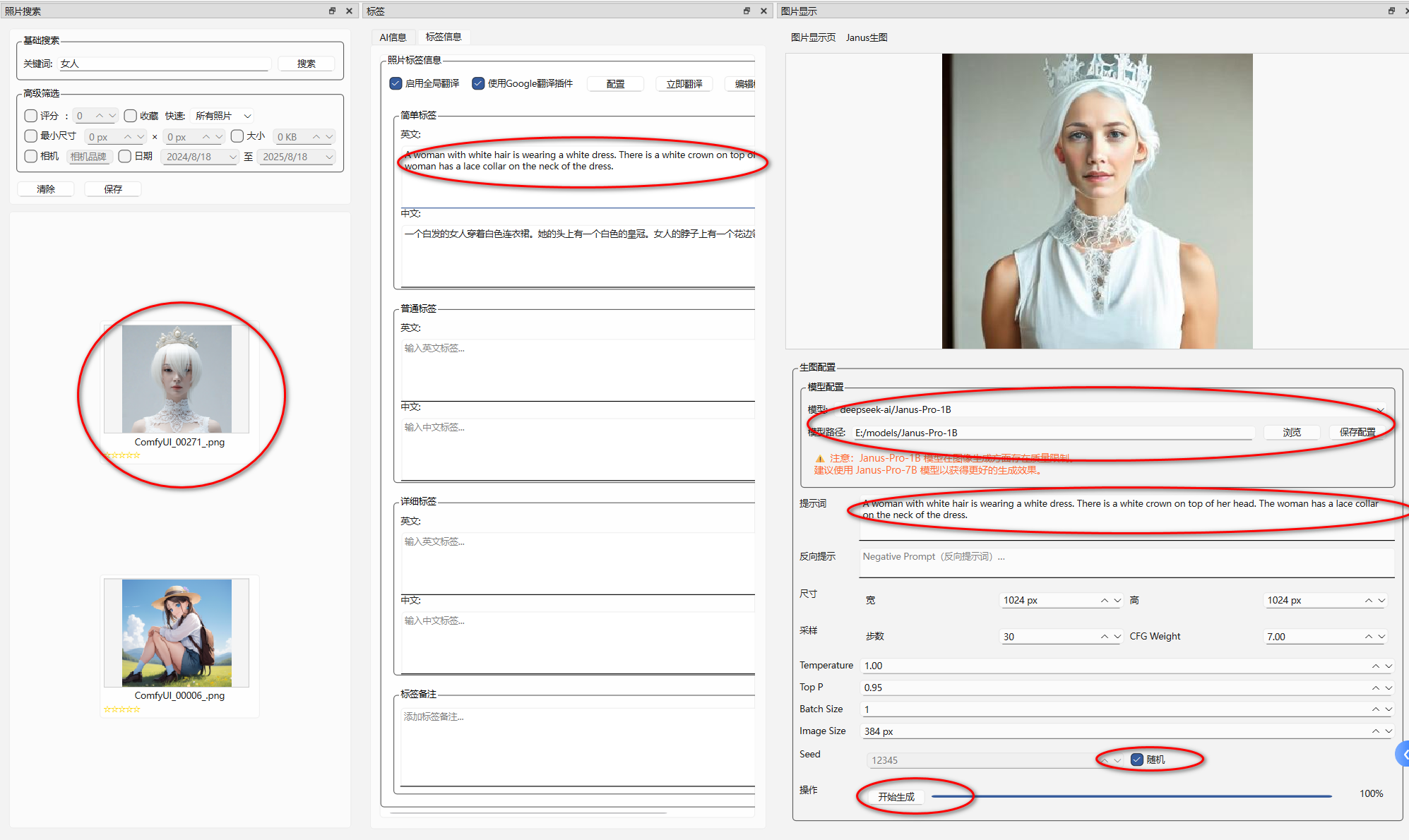Decrease the CFG Weight value with its down arrow
The image size is (1409, 840).
tap(1381, 636)
